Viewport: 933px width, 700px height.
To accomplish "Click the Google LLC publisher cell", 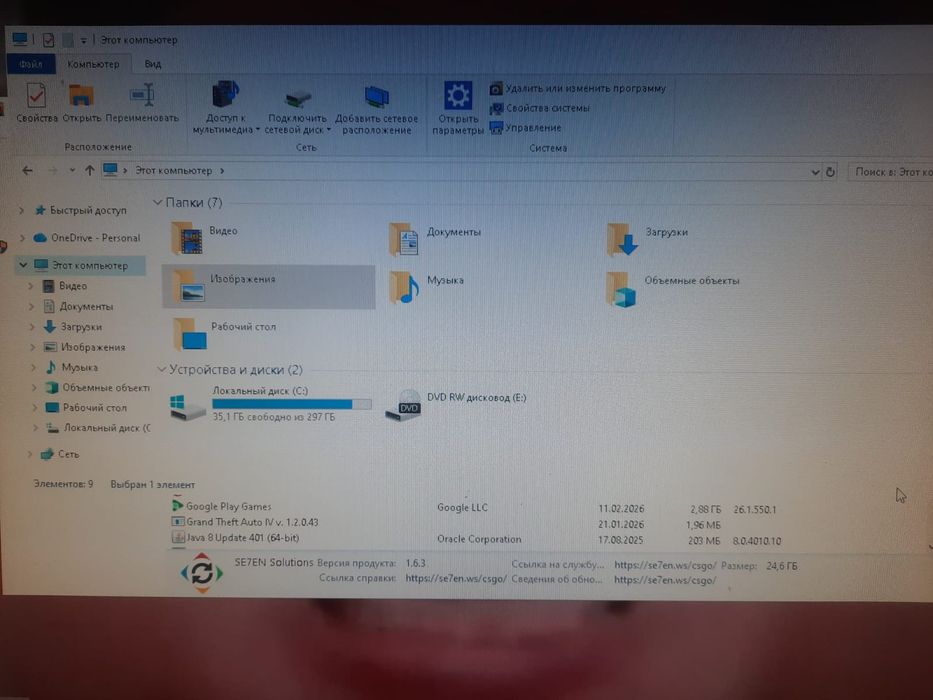I will coord(462,508).
